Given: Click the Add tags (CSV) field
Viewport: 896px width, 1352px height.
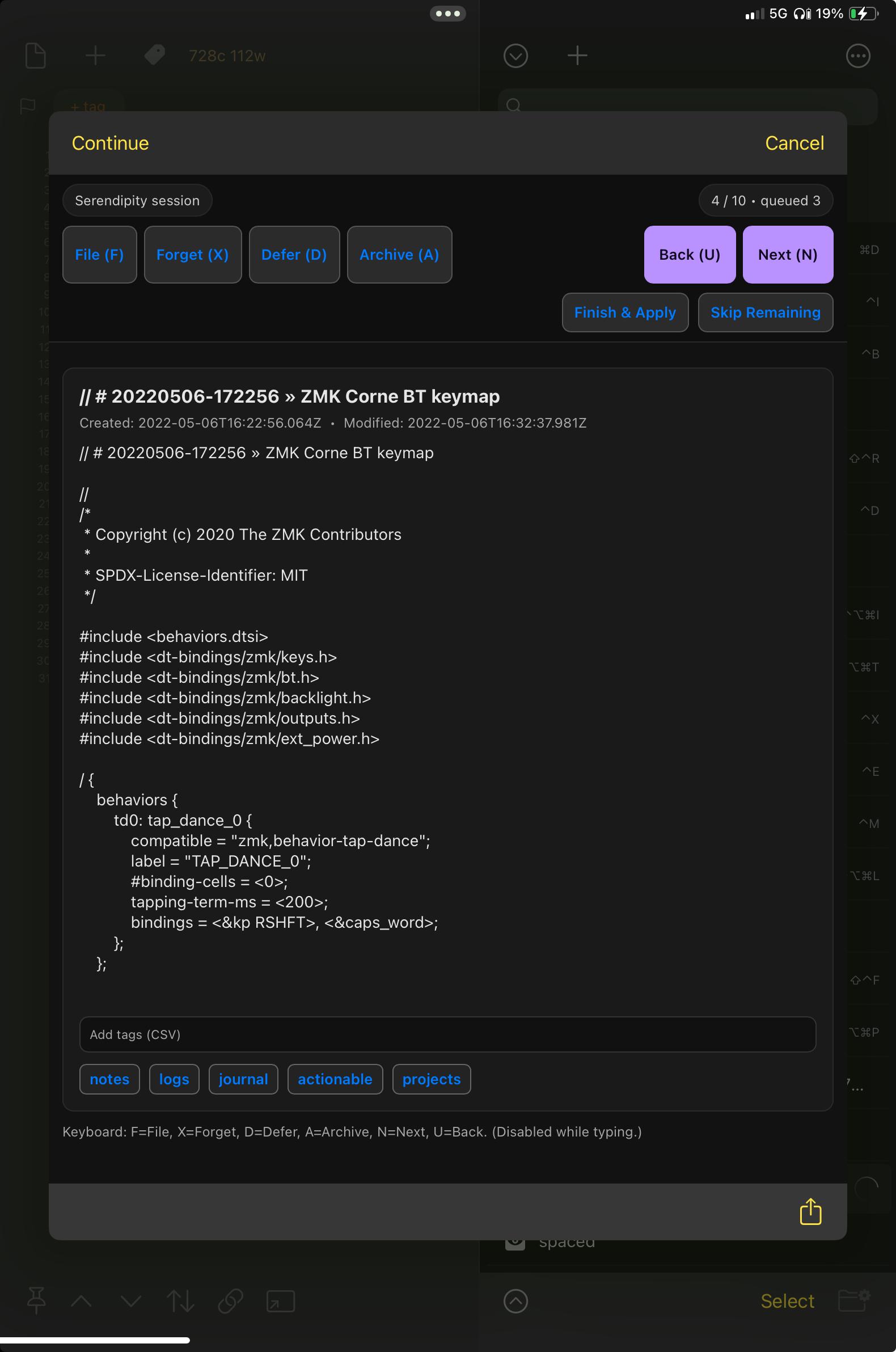Looking at the screenshot, I should click(x=447, y=1034).
